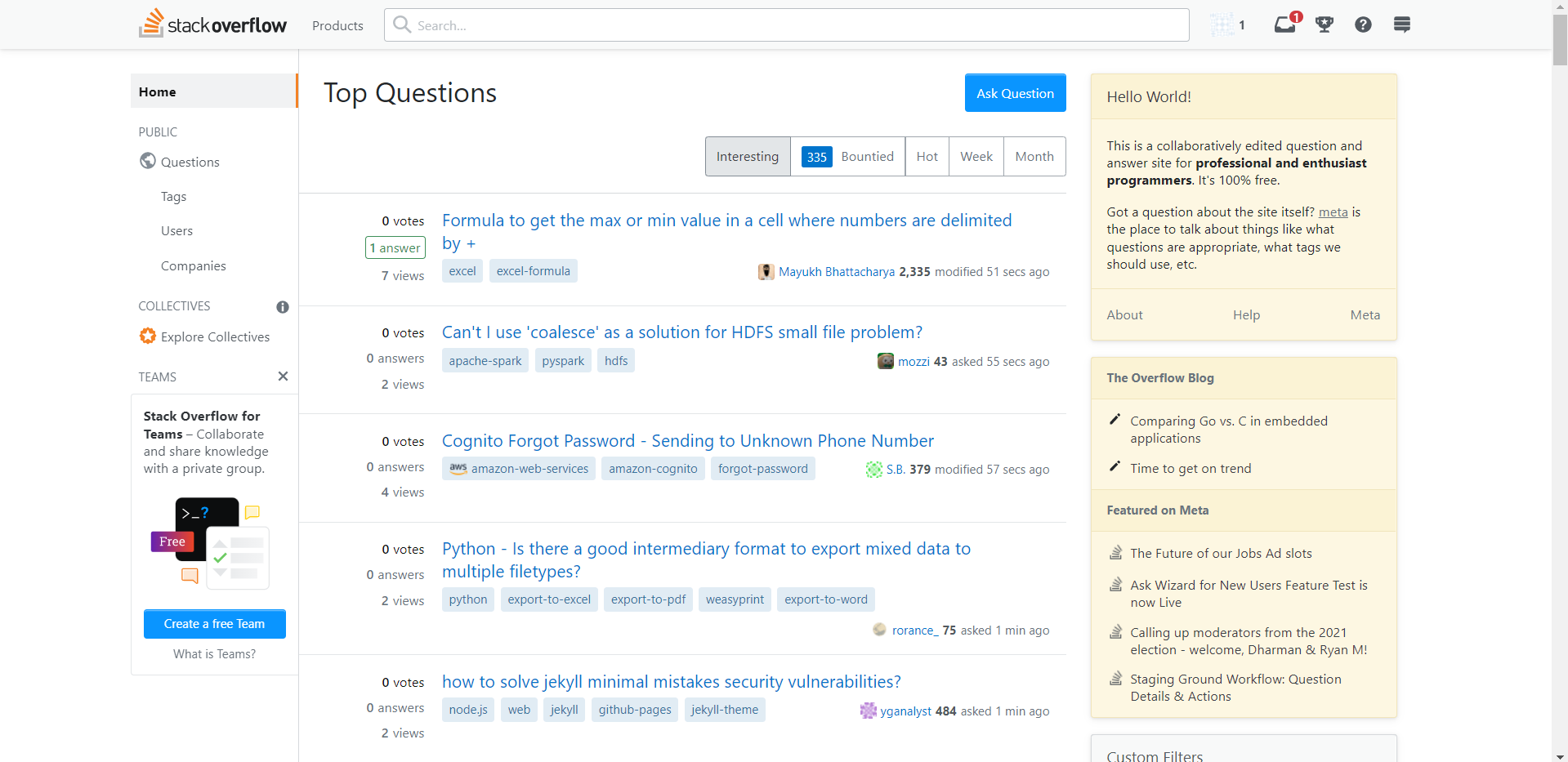The width and height of the screenshot is (1568, 762).
Task: Click the hdfs tag
Action: pos(616,360)
